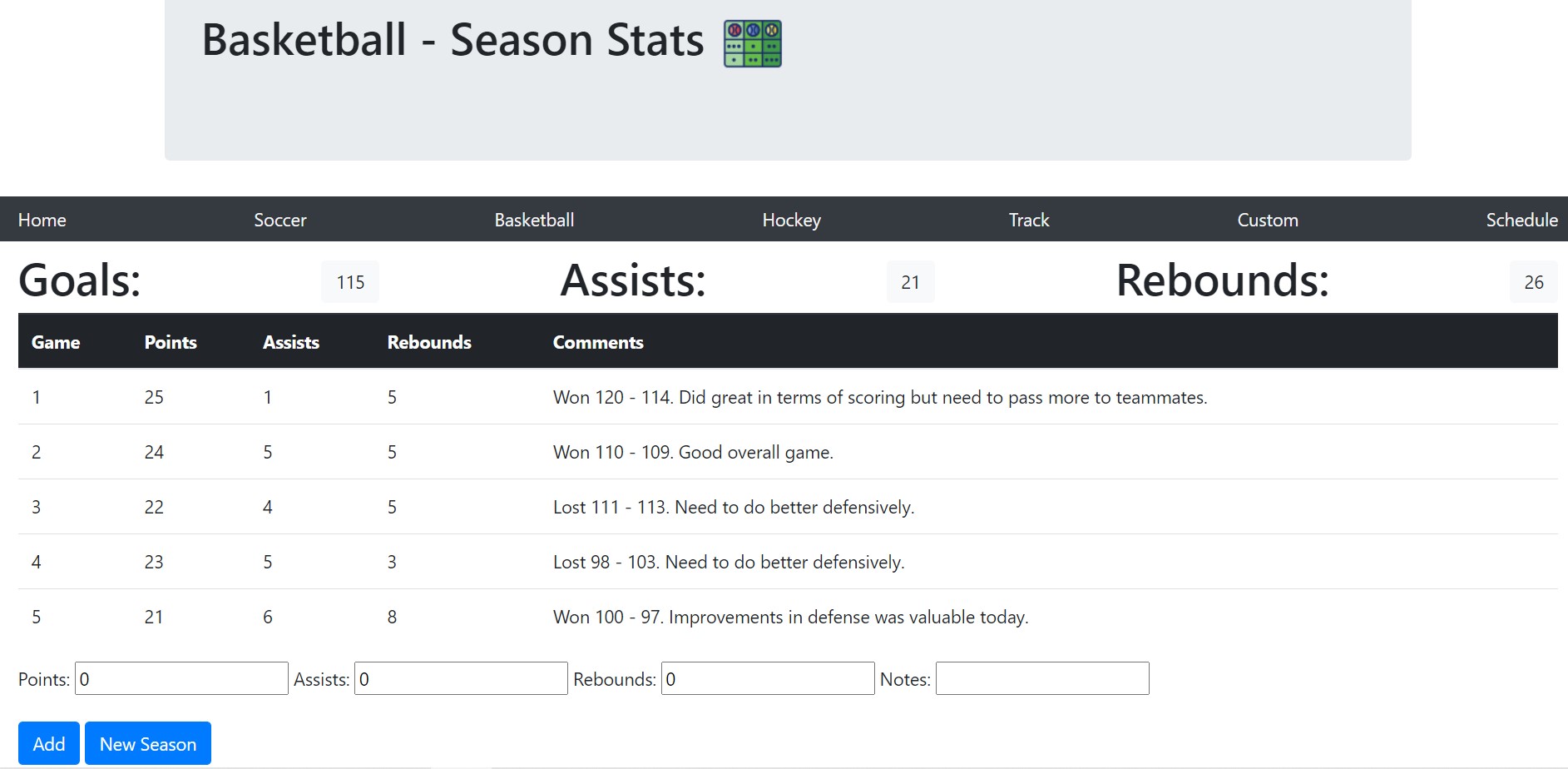1568x769 pixels.
Task: Click the Assists input field
Action: pyautogui.click(x=460, y=678)
